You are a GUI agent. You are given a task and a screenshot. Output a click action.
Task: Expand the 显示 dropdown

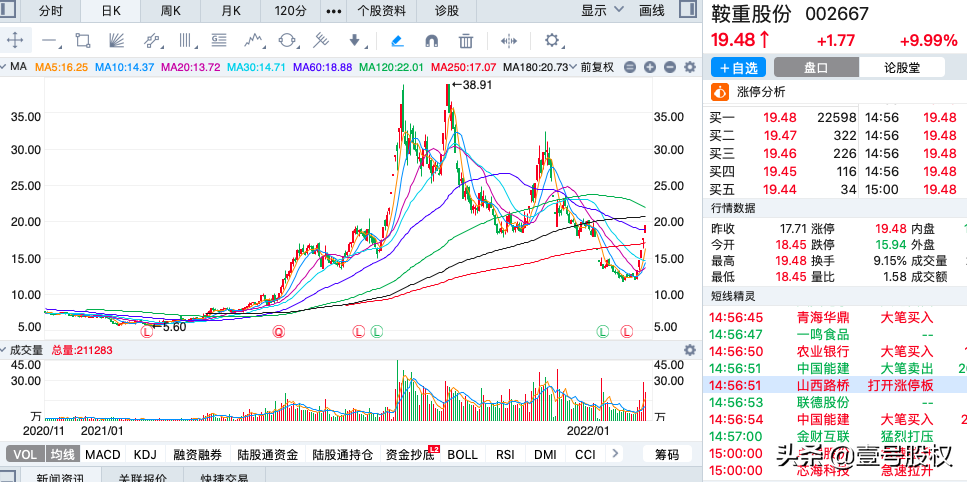coord(603,10)
